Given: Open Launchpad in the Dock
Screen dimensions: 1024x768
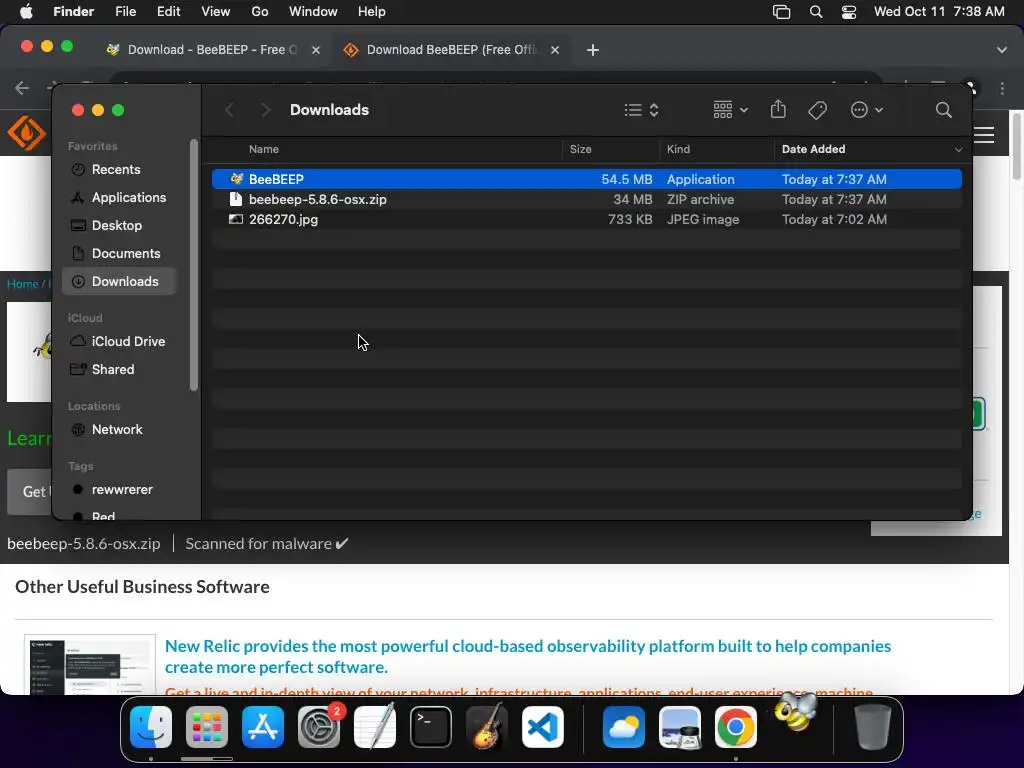Looking at the screenshot, I should [x=207, y=727].
